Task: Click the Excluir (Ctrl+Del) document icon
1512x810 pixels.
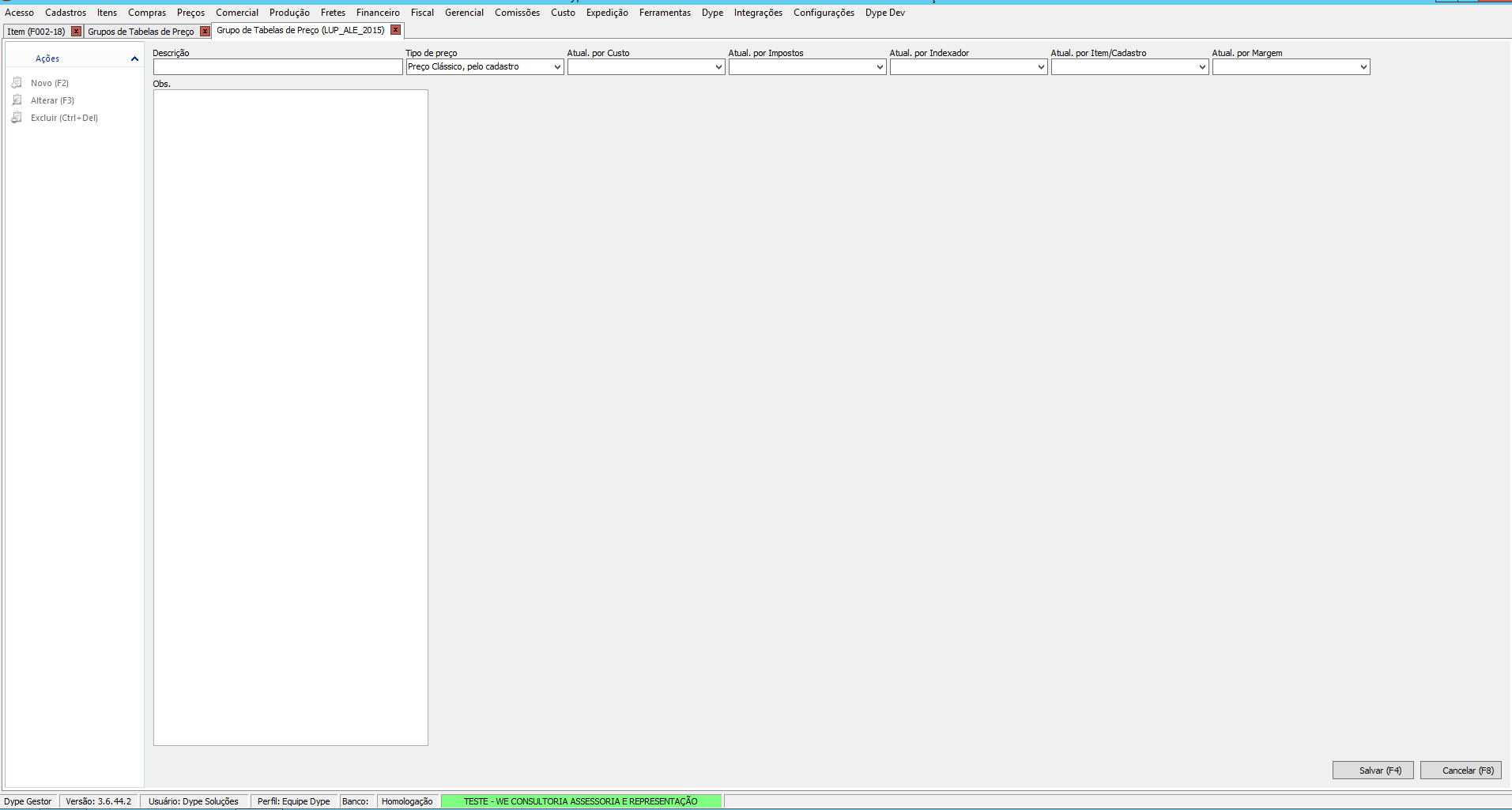Action: click(17, 118)
